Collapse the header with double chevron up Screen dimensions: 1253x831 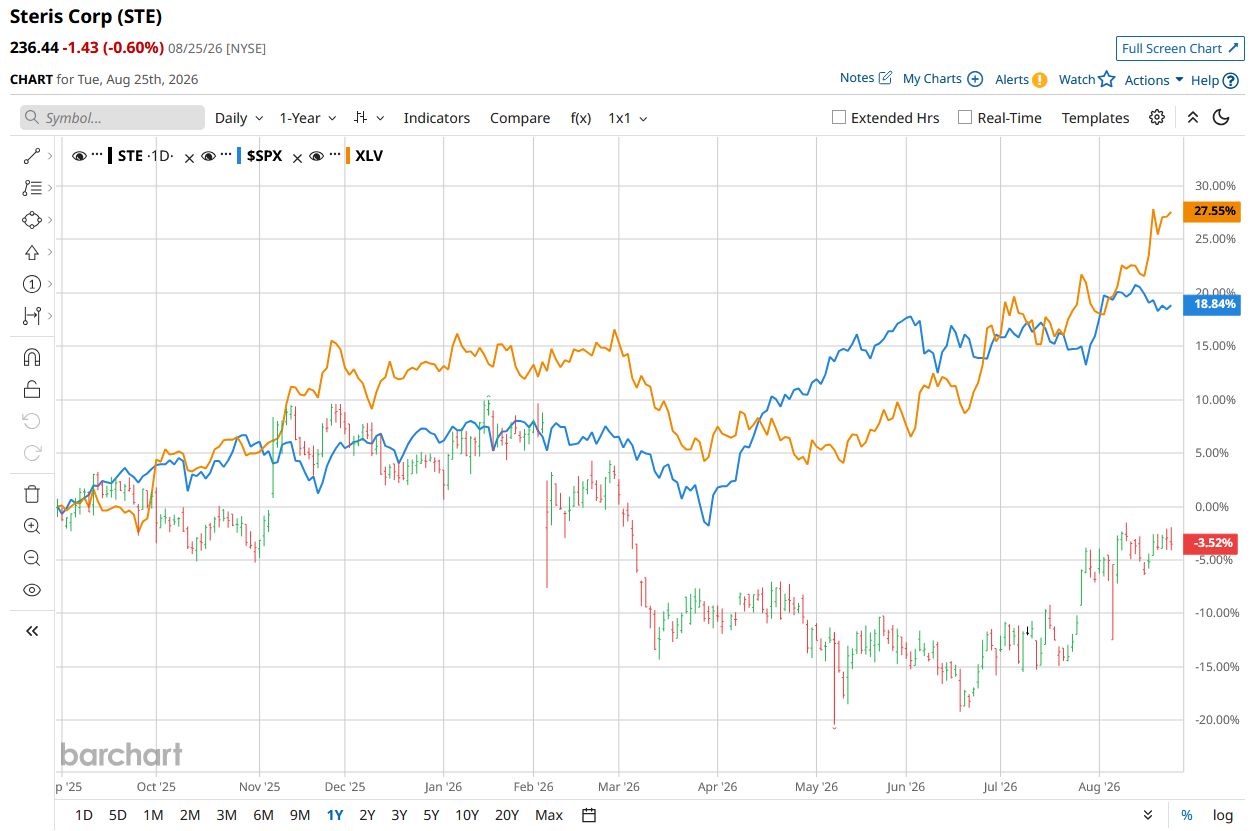coord(1192,117)
